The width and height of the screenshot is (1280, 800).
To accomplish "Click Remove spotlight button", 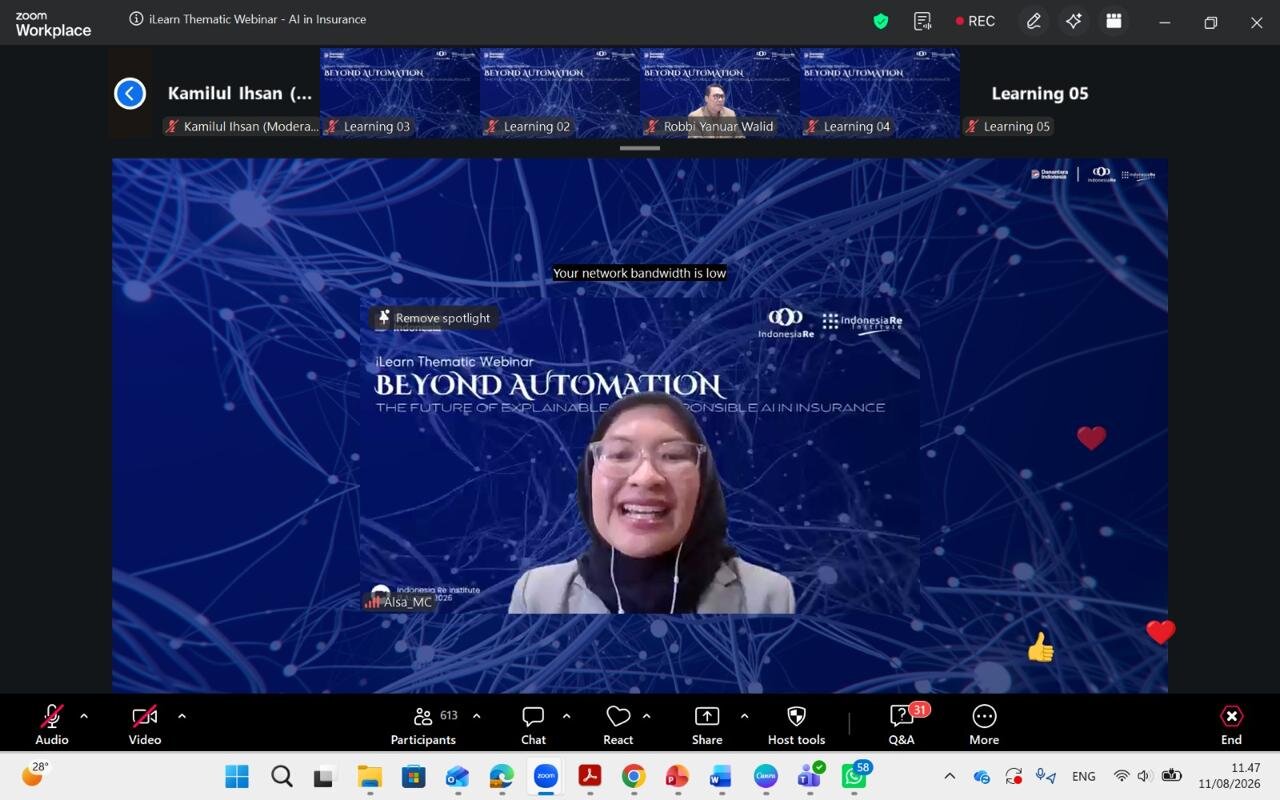I will coord(434,318).
